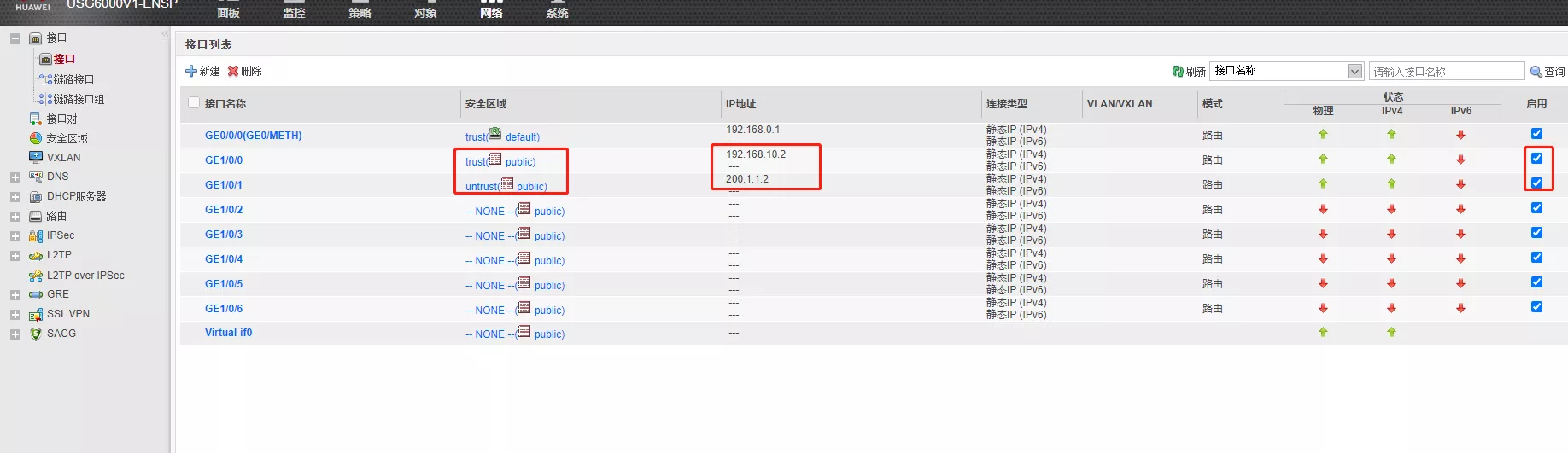Screen dimensions: 1568x453
Task: Check the select-all interfaces header checkbox
Action: tap(194, 103)
